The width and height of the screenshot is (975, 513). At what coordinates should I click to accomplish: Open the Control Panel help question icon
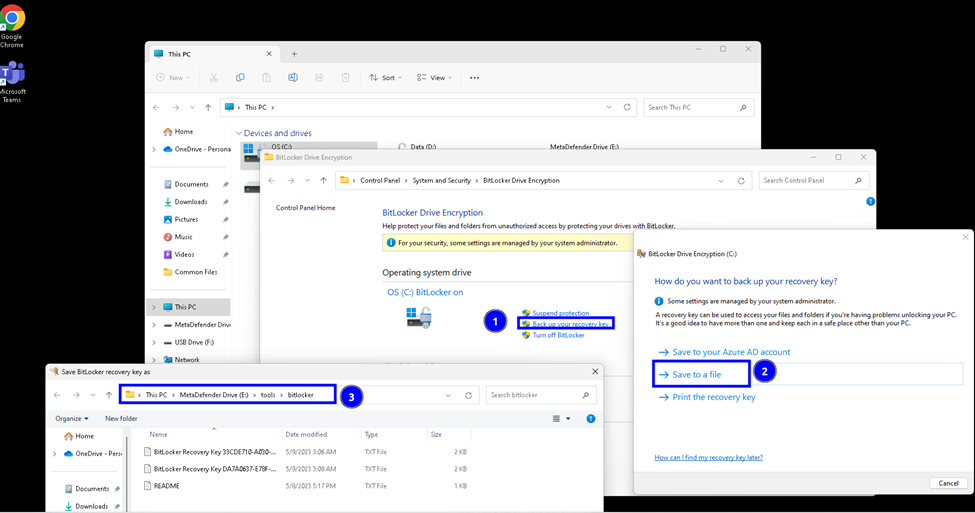(x=870, y=201)
